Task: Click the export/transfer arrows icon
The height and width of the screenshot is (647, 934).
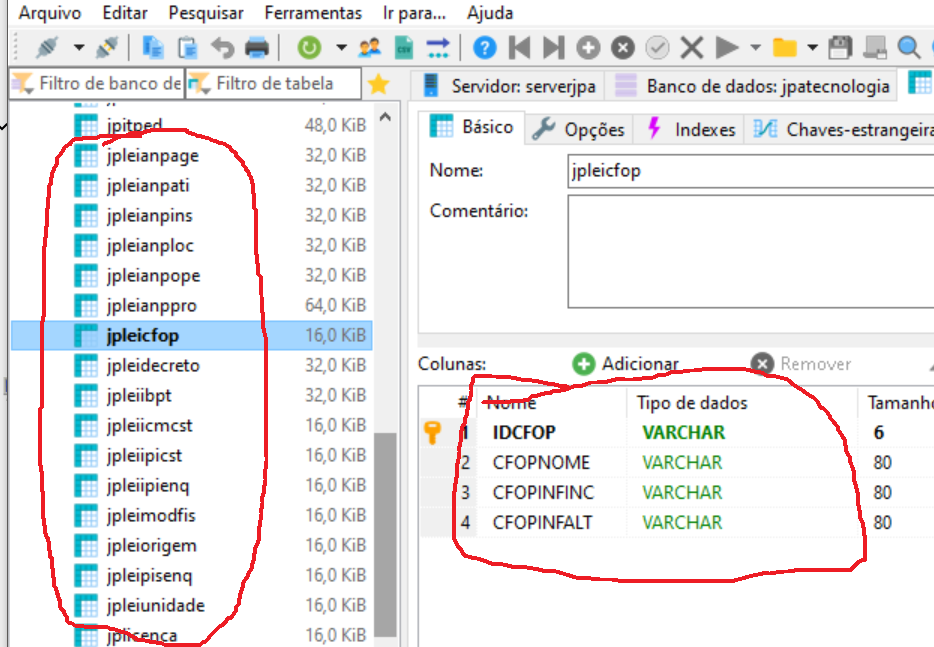Action: click(438, 47)
